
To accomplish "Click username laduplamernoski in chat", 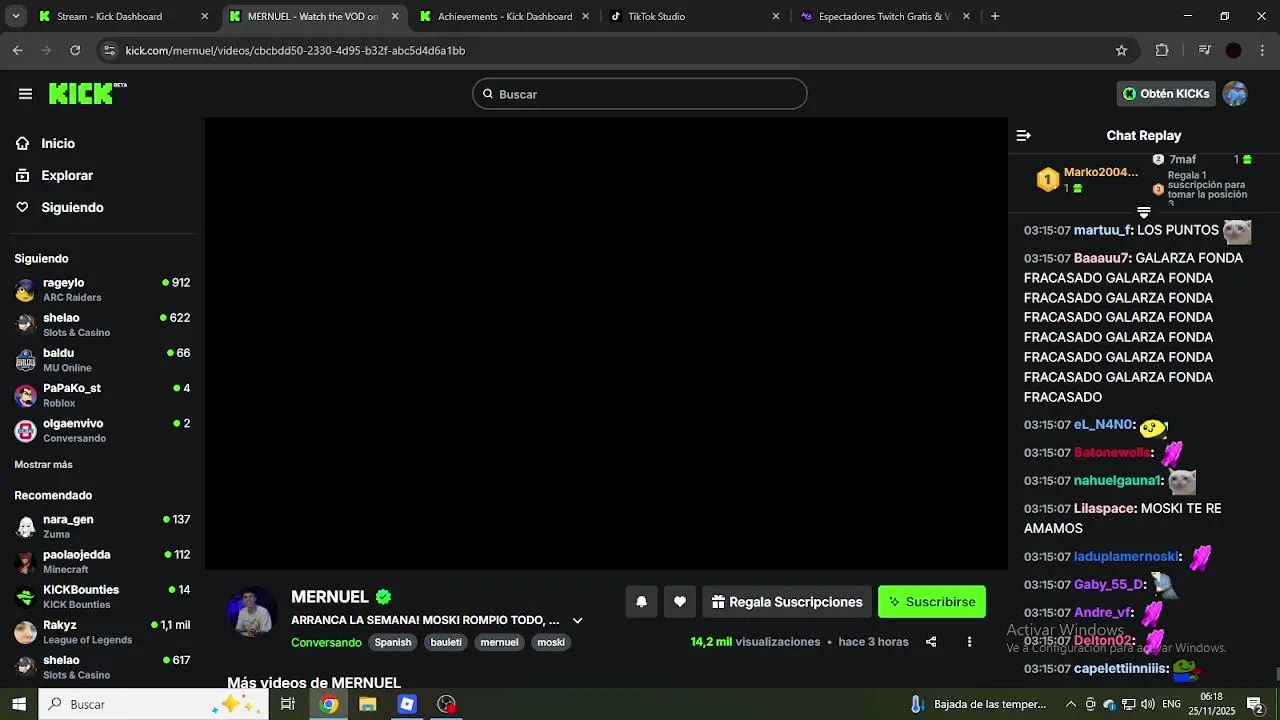I will [x=1128, y=556].
